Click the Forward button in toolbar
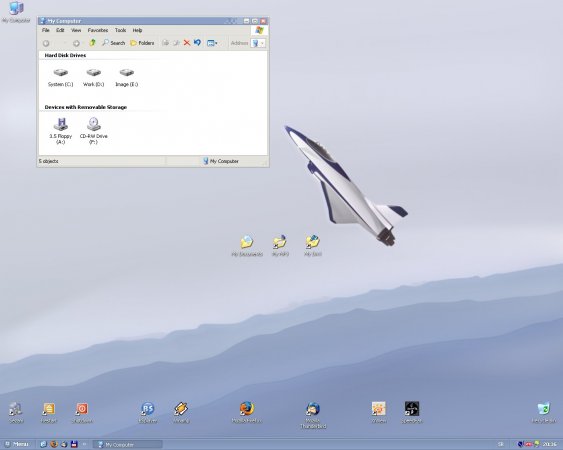The height and width of the screenshot is (450, 563). 76,43
